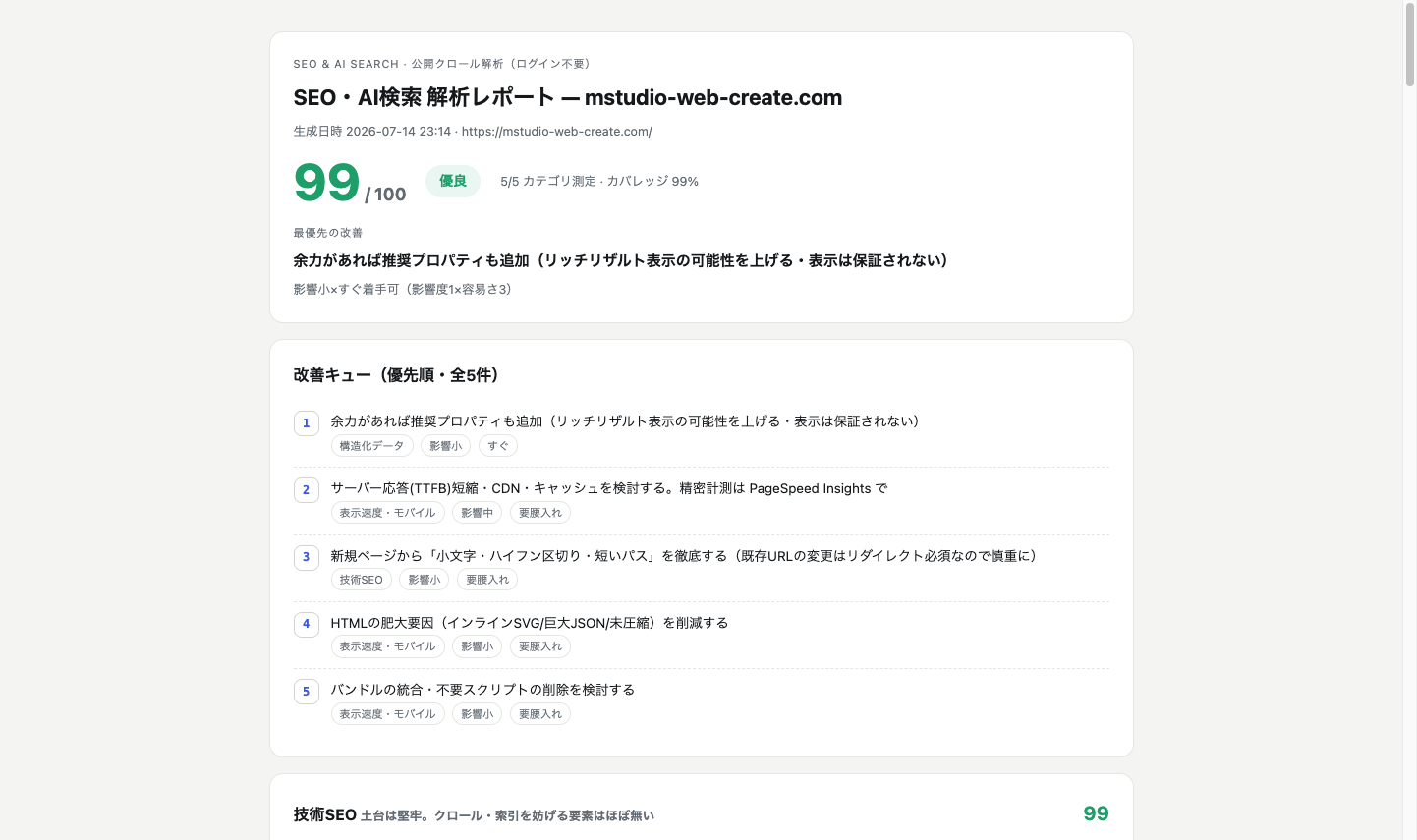Screen dimensions: 1417x840
Task: Click the number 4 badge in the improvement queue
Action: (306, 624)
